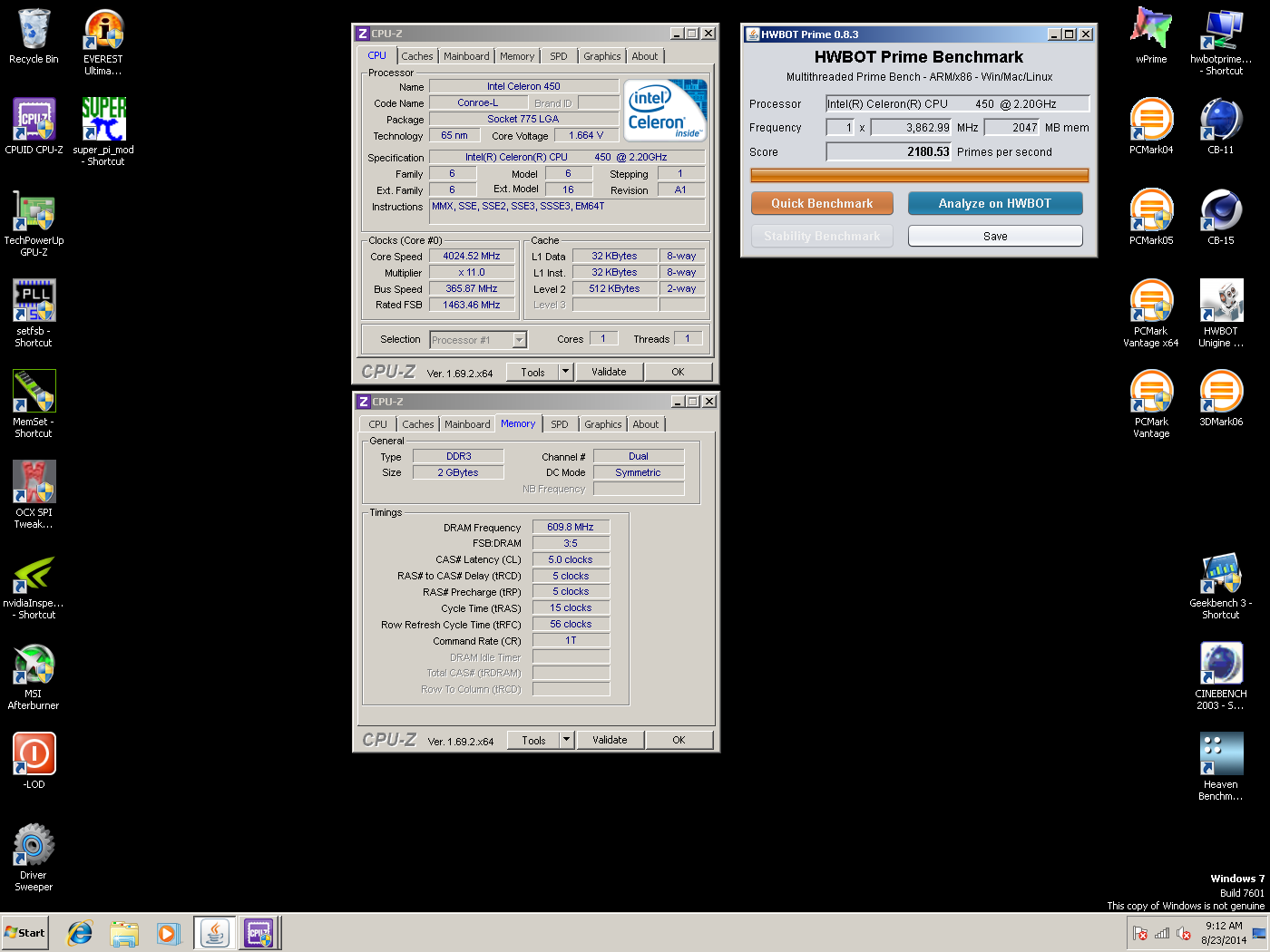Click the Intel Celeron inside logo
Image resolution: width=1270 pixels, height=952 pixels.
(665, 110)
